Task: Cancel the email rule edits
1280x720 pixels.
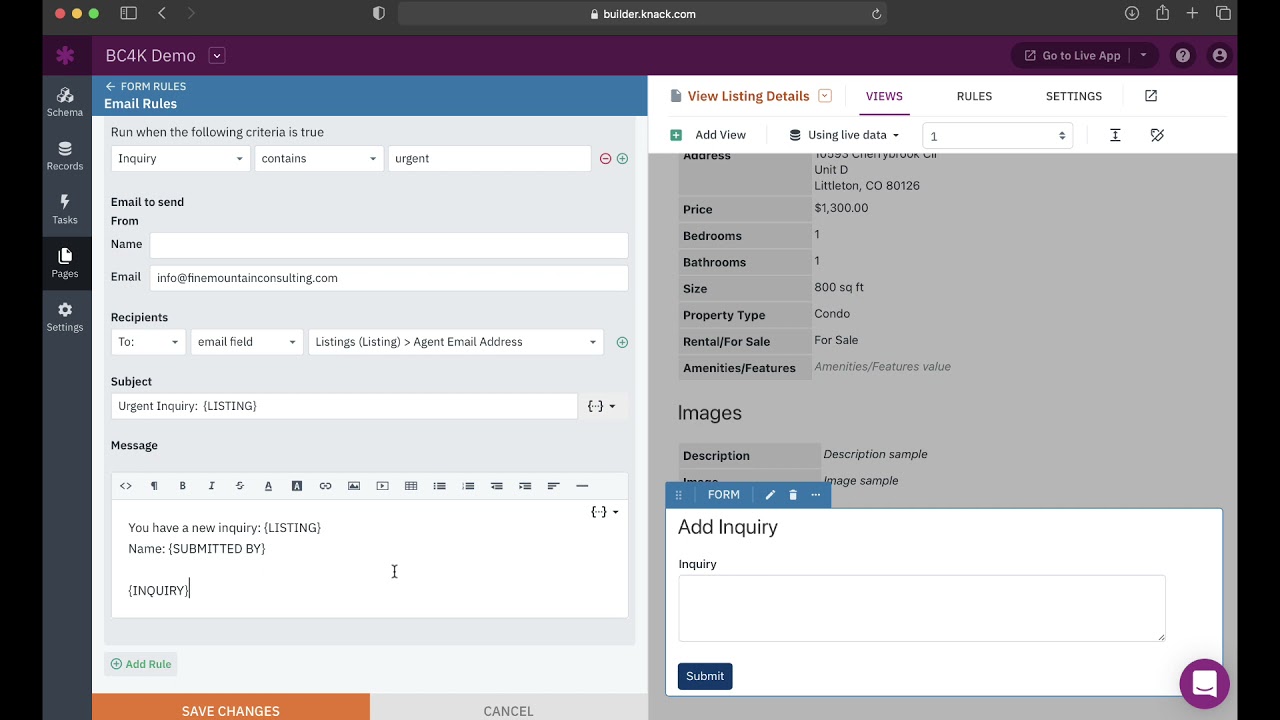Action: click(509, 707)
